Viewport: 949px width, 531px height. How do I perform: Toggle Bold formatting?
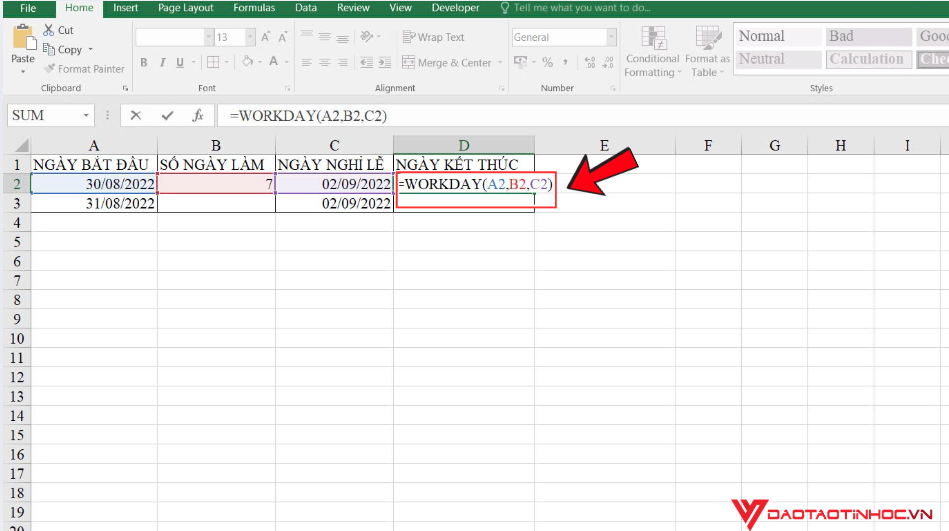pyautogui.click(x=144, y=62)
